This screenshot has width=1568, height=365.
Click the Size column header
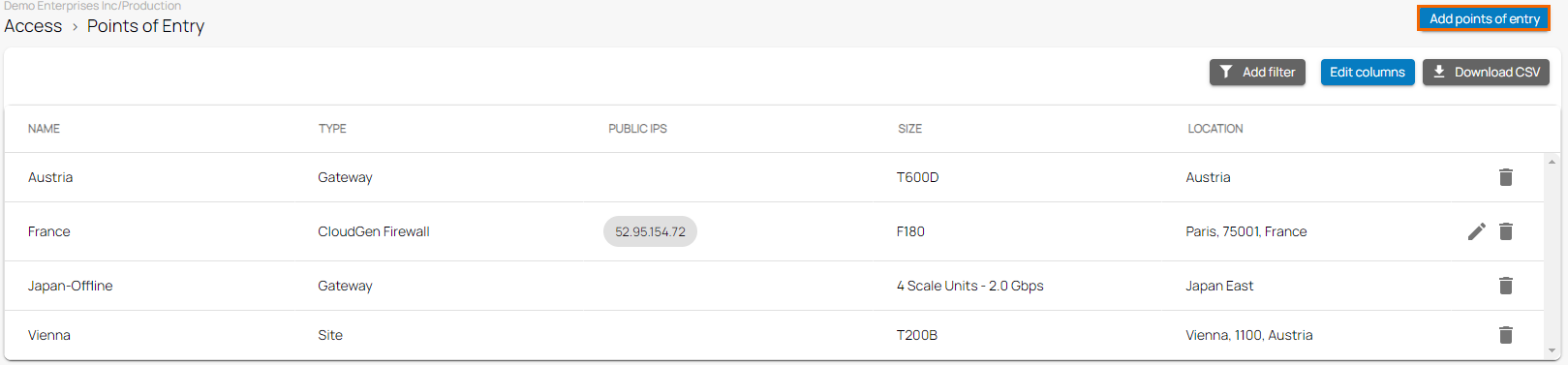909,129
